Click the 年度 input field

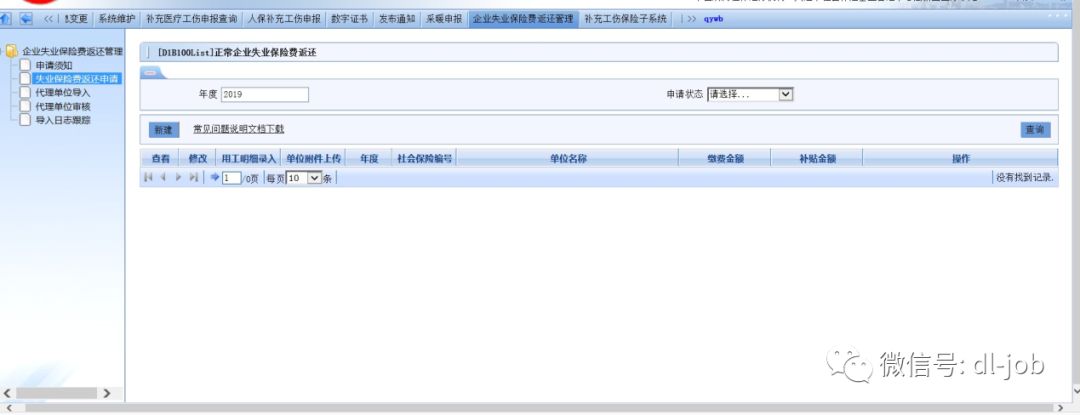coord(264,95)
